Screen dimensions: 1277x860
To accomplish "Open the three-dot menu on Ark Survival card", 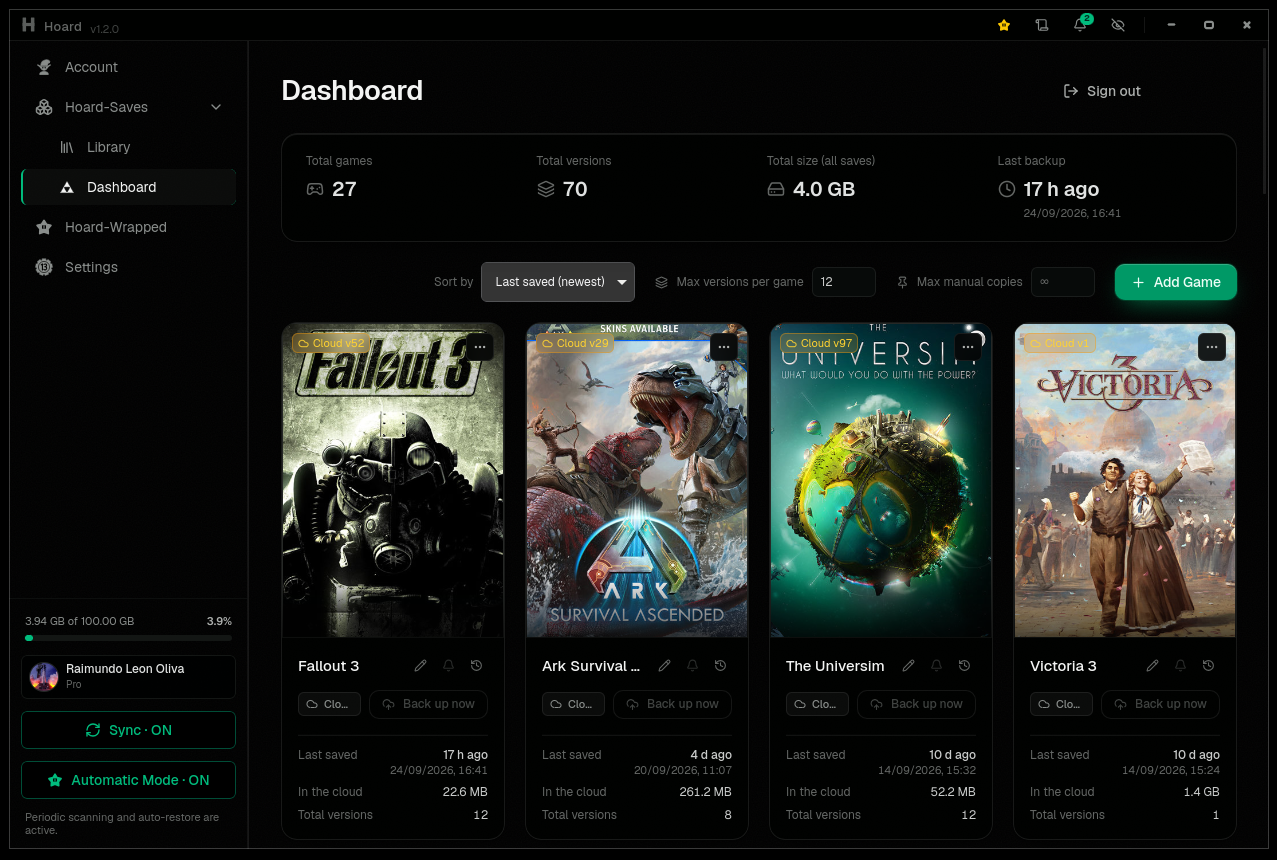I will click(724, 347).
